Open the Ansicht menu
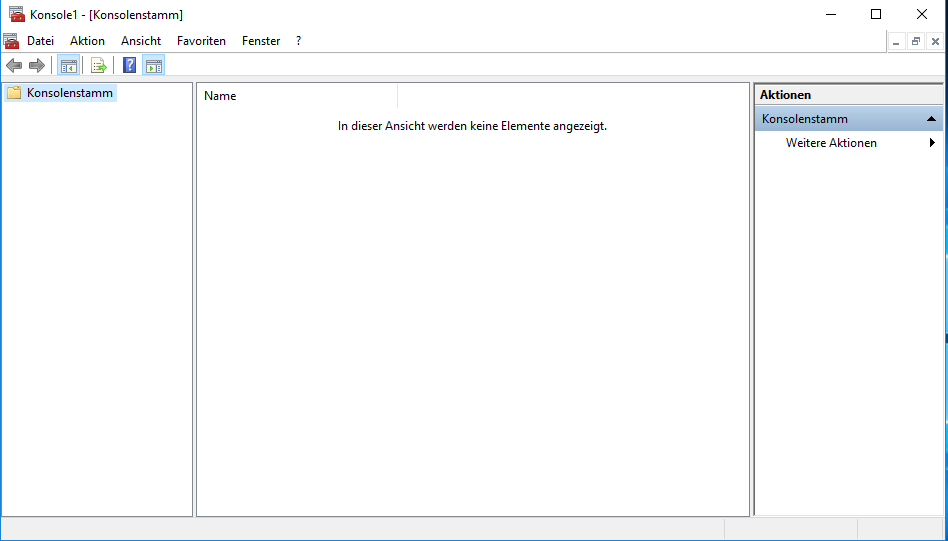Screen dimensions: 948x541 tap(141, 41)
